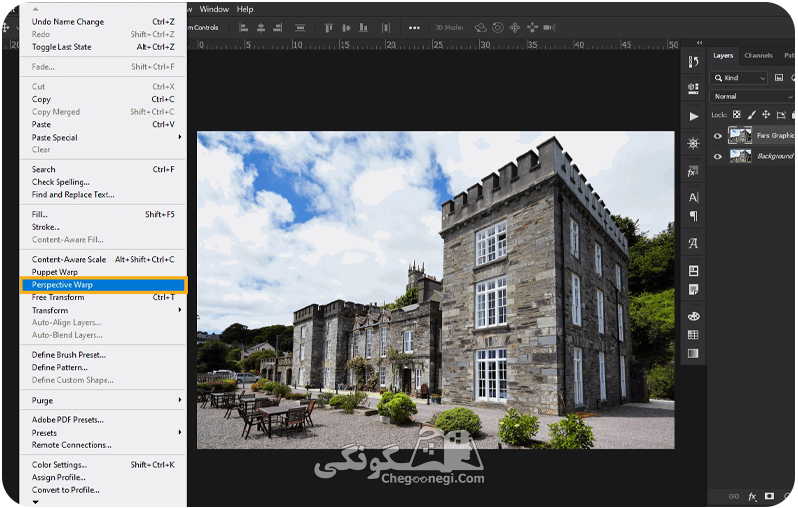Image resolution: width=798 pixels, height=508 pixels.
Task: Click Align left edges icon
Action: 244,27
